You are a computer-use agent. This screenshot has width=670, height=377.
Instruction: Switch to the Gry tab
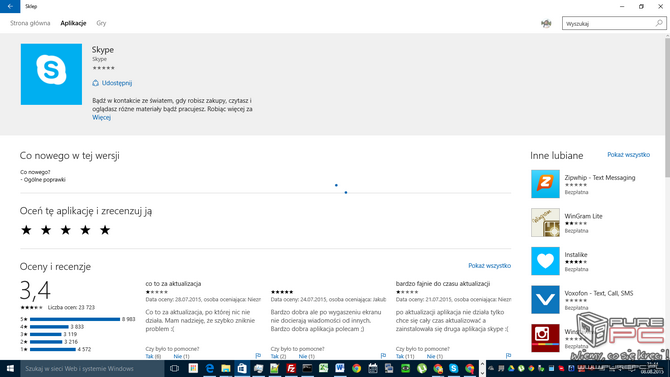coord(101,23)
